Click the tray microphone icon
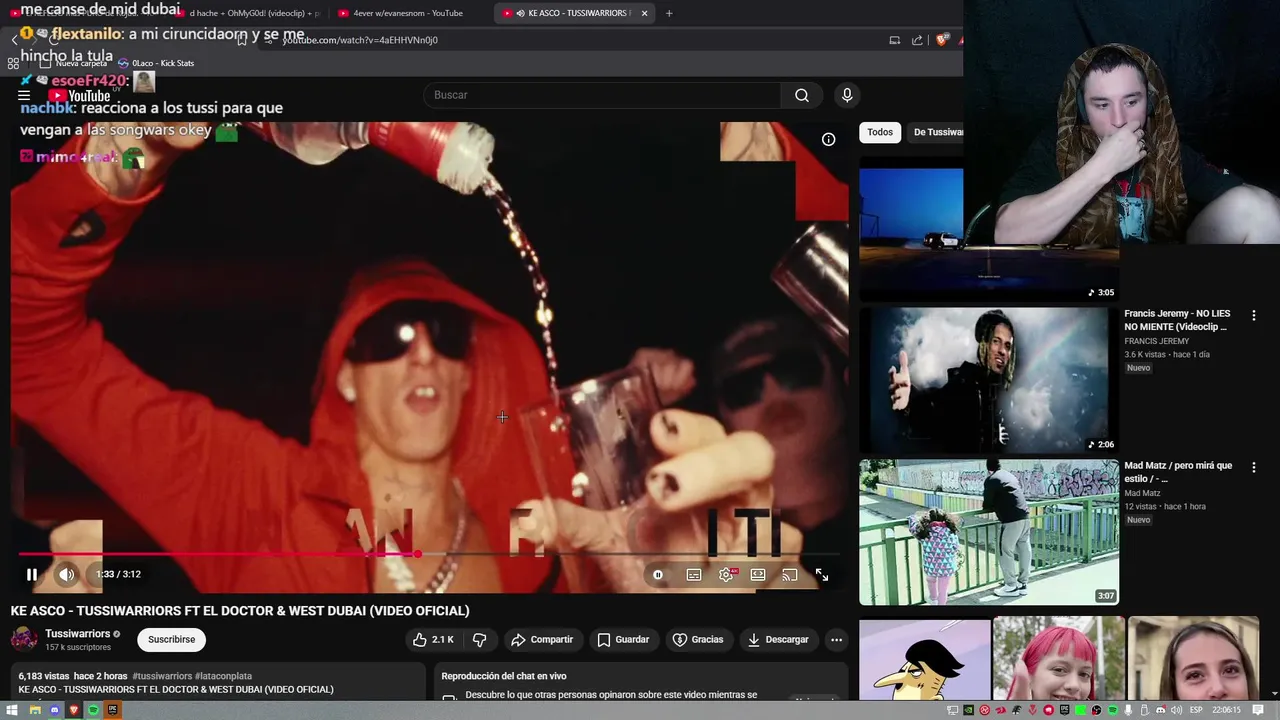The height and width of the screenshot is (720, 1280). tap(1128, 710)
